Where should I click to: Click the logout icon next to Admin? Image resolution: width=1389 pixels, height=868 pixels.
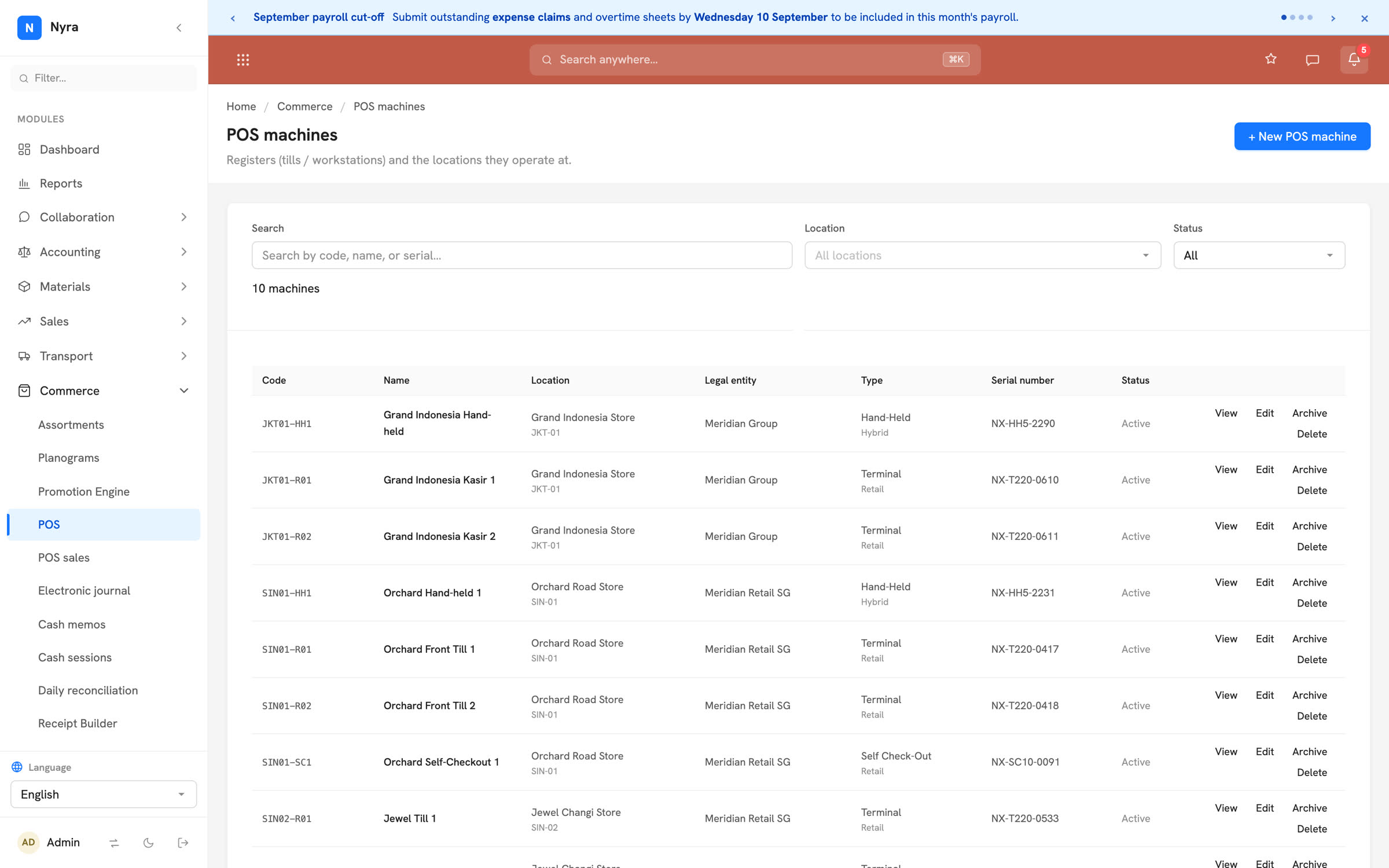[183, 843]
